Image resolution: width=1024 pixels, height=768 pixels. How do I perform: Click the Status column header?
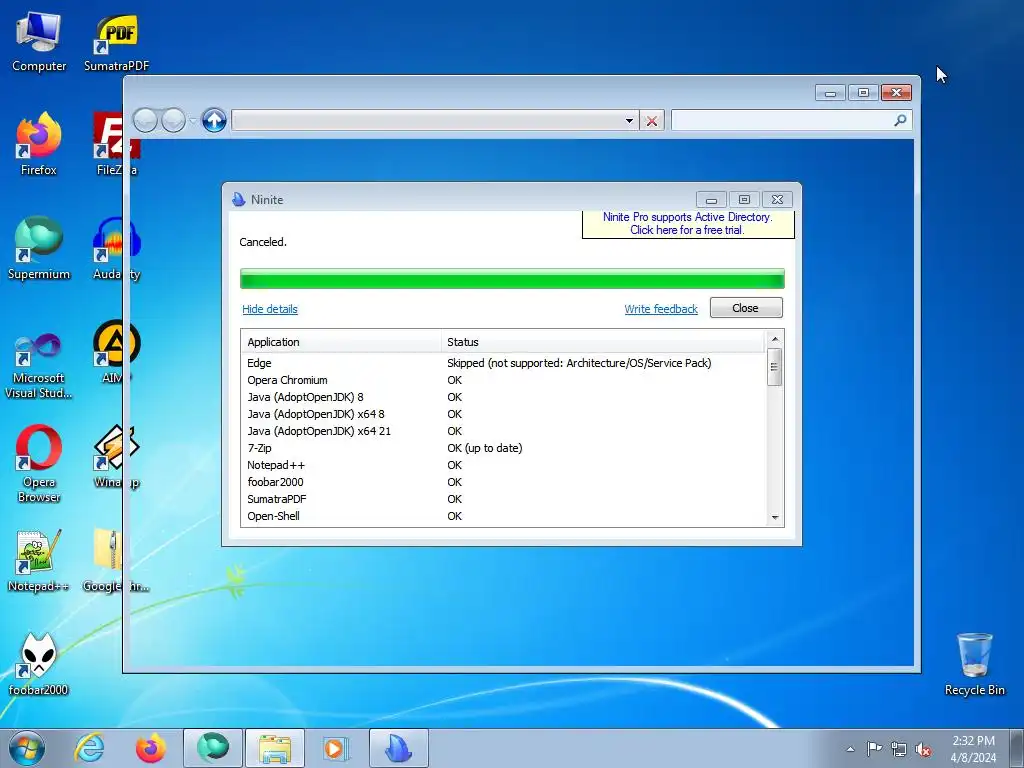[x=603, y=342]
